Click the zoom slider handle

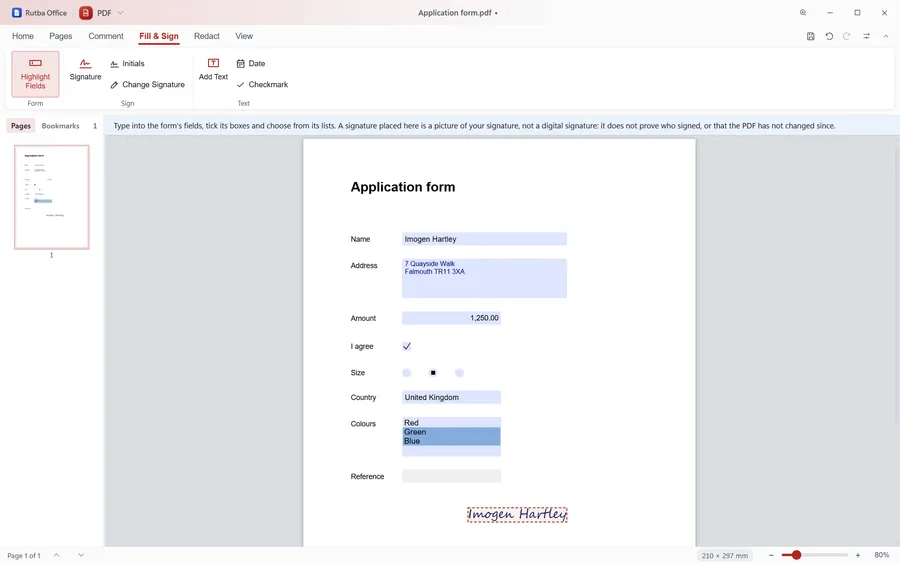(x=796, y=555)
